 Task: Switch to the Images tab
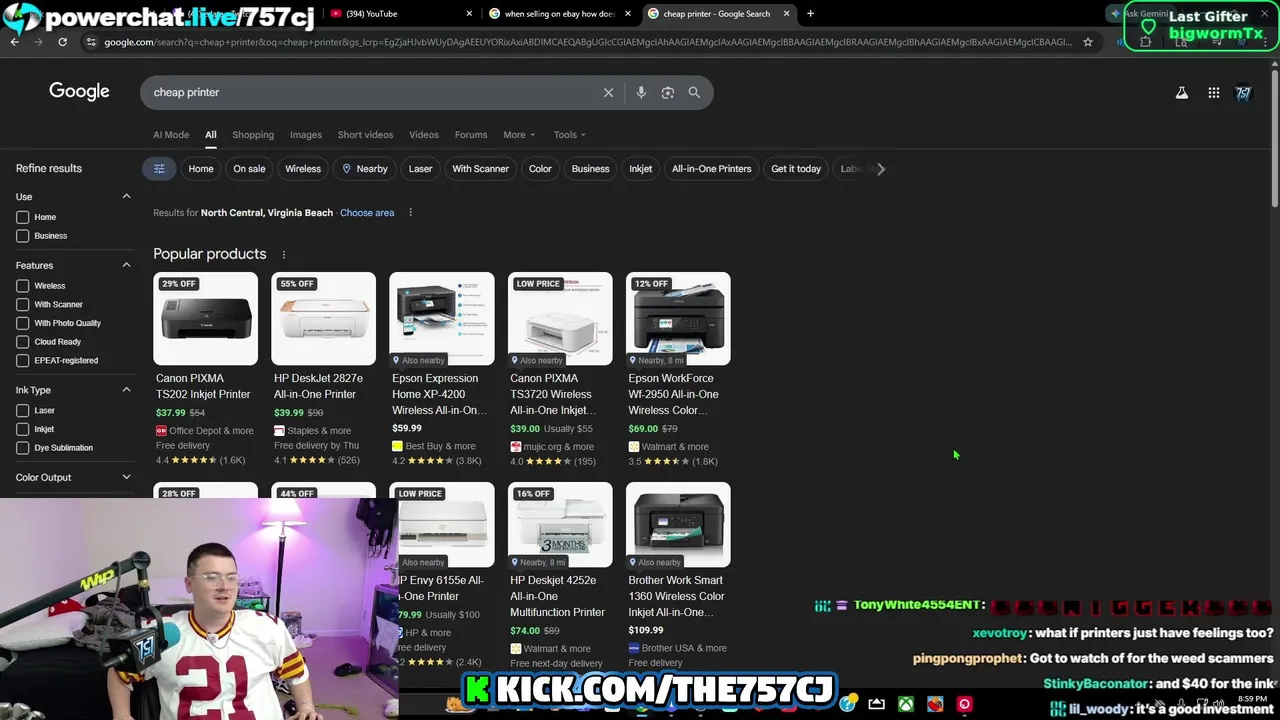[306, 135]
